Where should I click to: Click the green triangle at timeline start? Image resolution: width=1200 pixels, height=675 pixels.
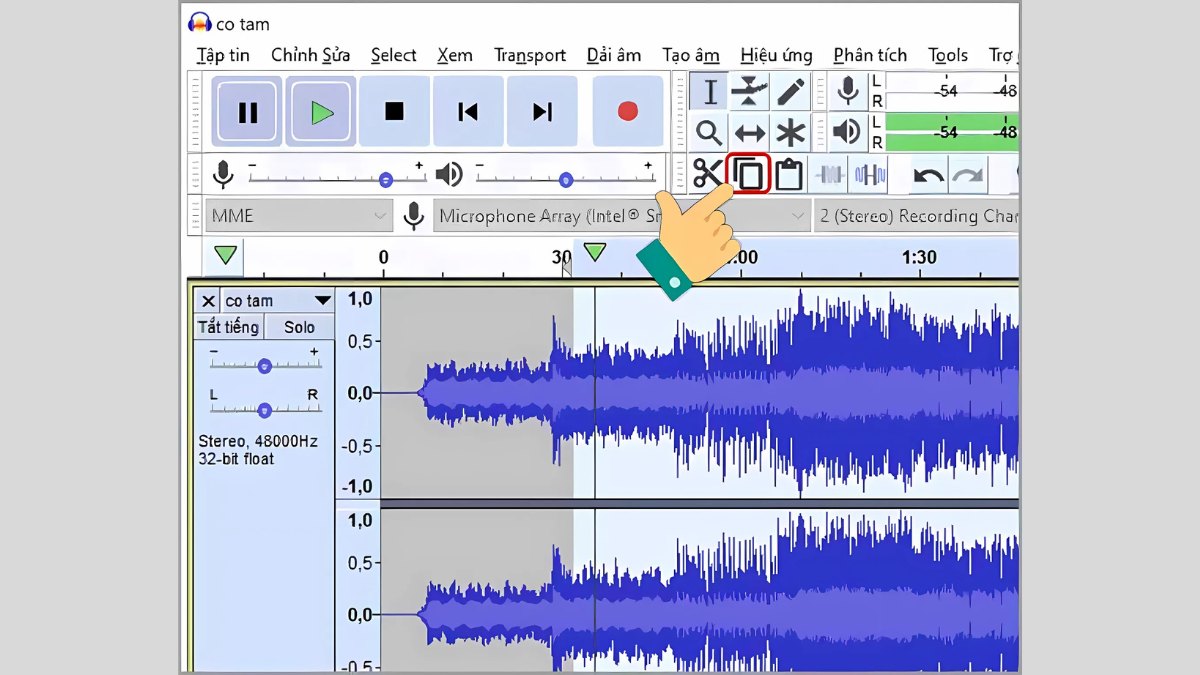[226, 254]
